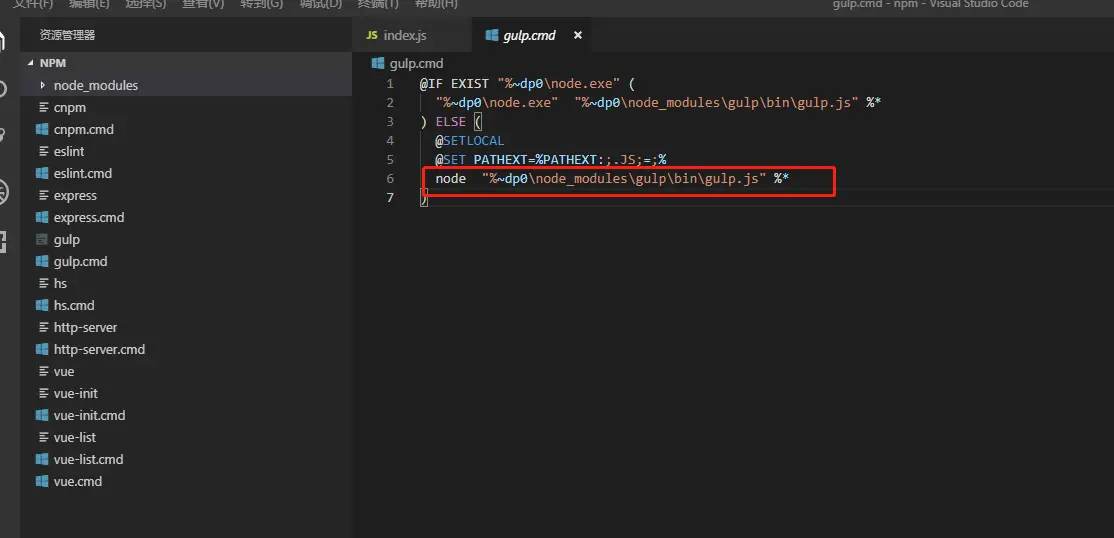Open the 选择(S) menu

click(145, 4)
